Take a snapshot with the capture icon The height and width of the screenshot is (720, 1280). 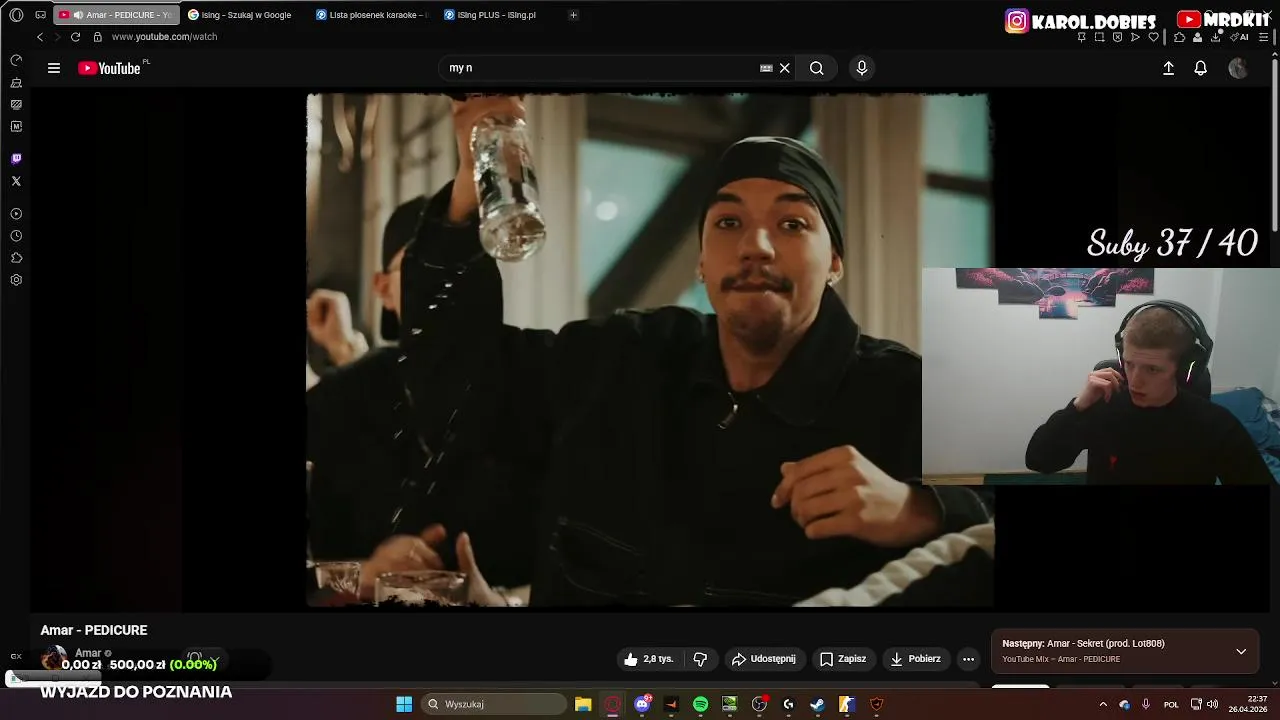[x=1099, y=37]
